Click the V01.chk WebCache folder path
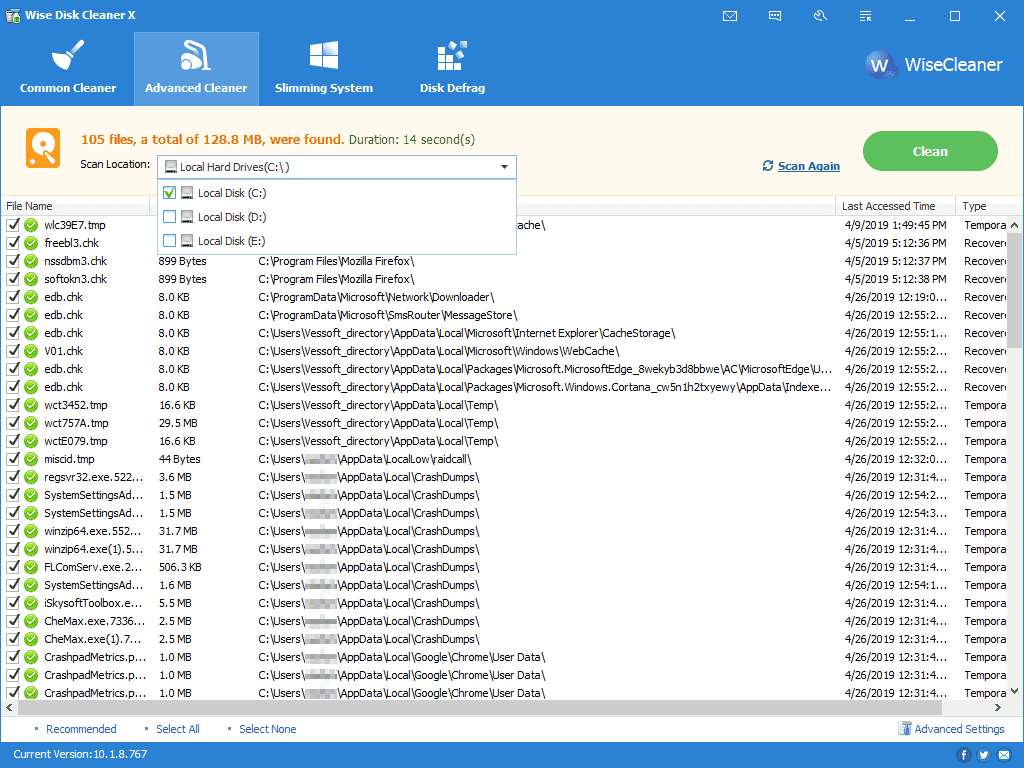 (438, 351)
